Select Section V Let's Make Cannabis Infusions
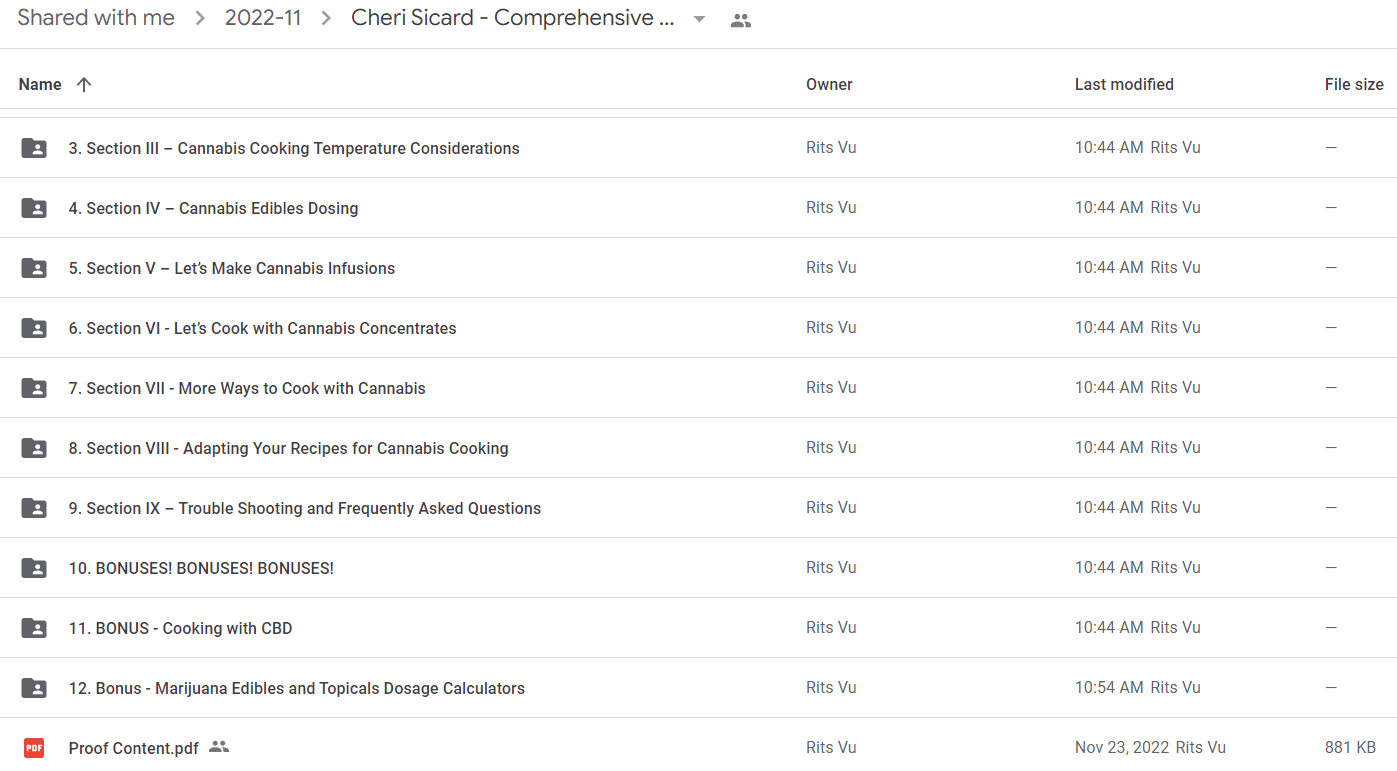The width and height of the screenshot is (1397, 771). (698, 268)
